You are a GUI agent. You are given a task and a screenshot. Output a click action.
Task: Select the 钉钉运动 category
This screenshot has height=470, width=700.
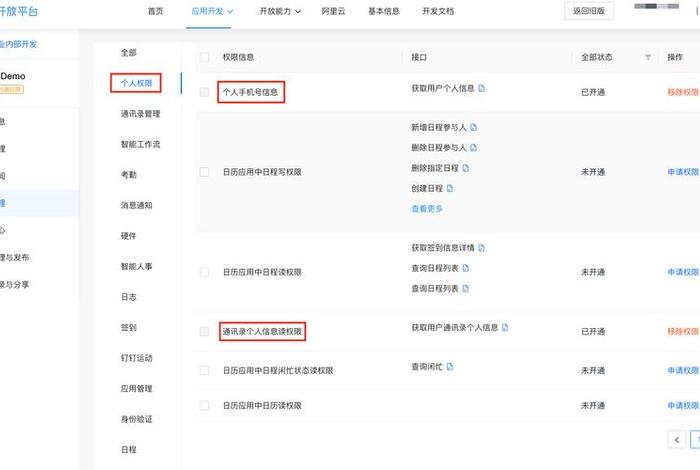coord(137,358)
